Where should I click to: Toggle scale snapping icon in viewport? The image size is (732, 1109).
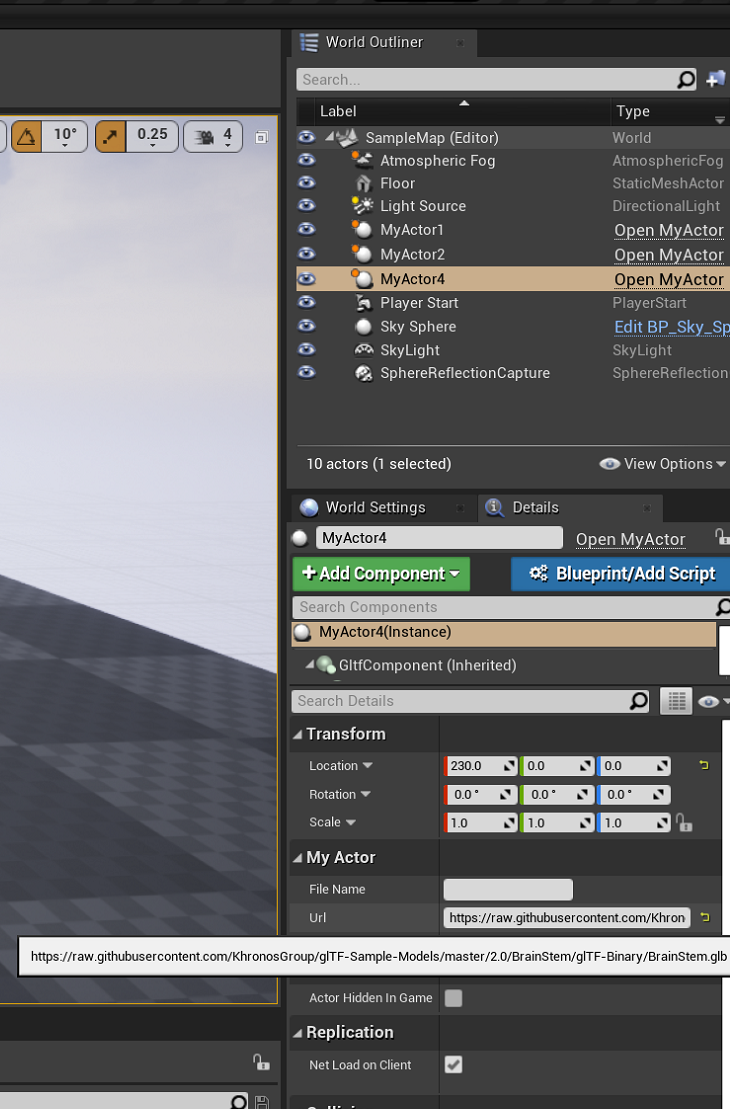110,137
